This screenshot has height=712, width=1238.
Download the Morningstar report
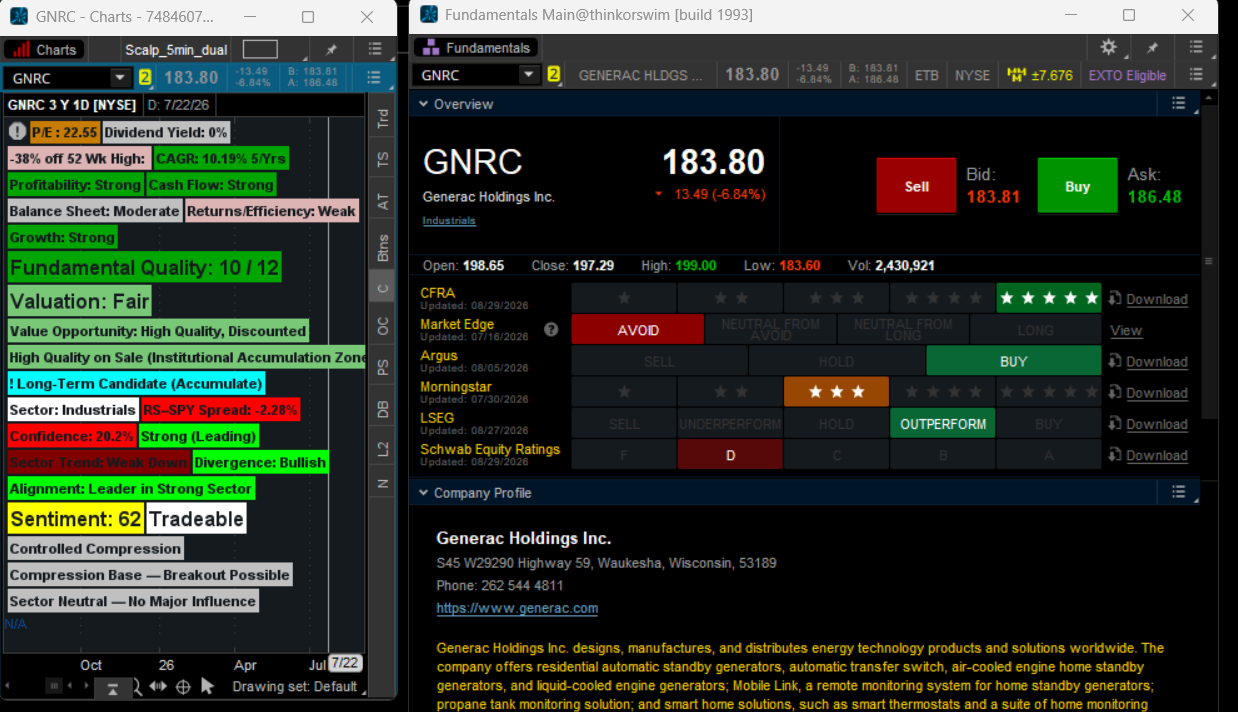(1148, 393)
